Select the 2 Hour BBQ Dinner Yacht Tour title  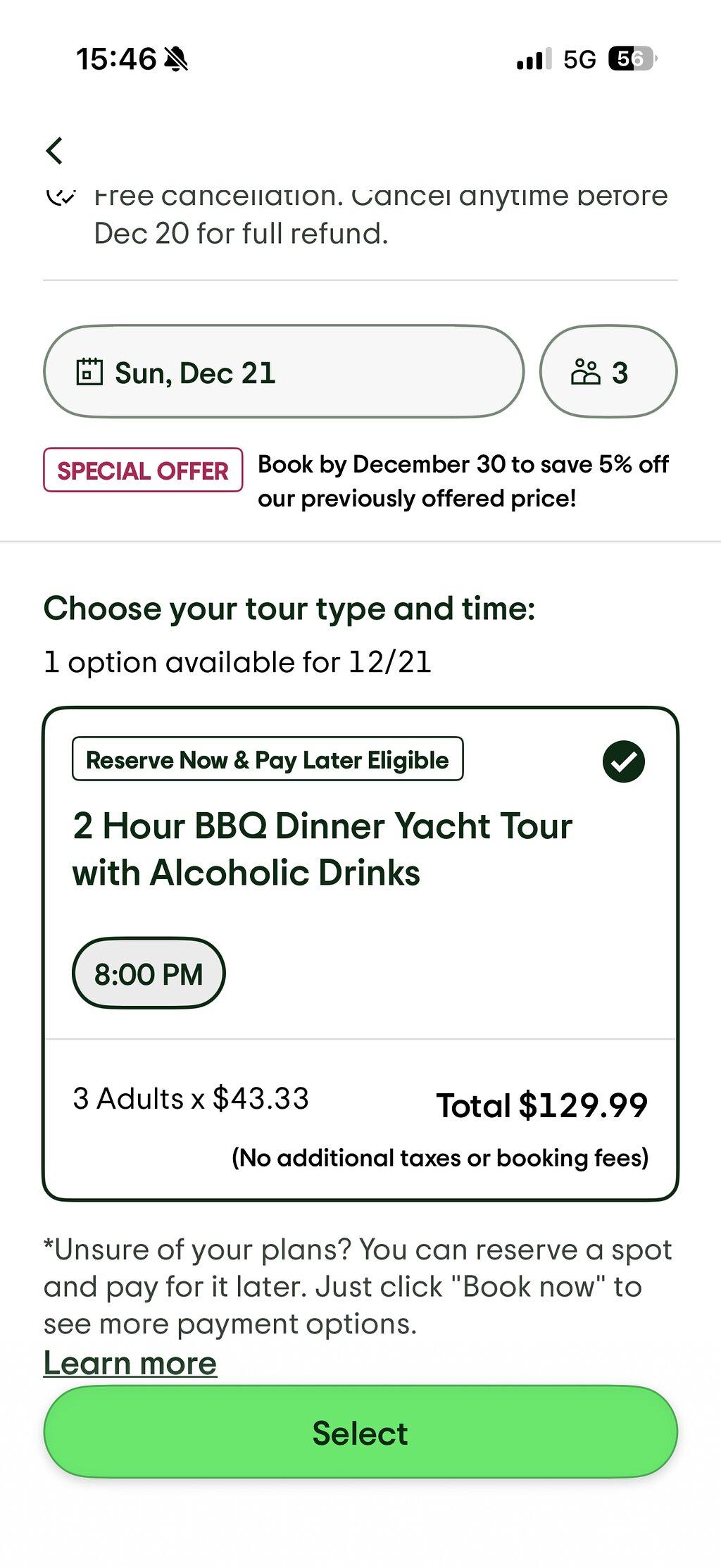click(322, 850)
